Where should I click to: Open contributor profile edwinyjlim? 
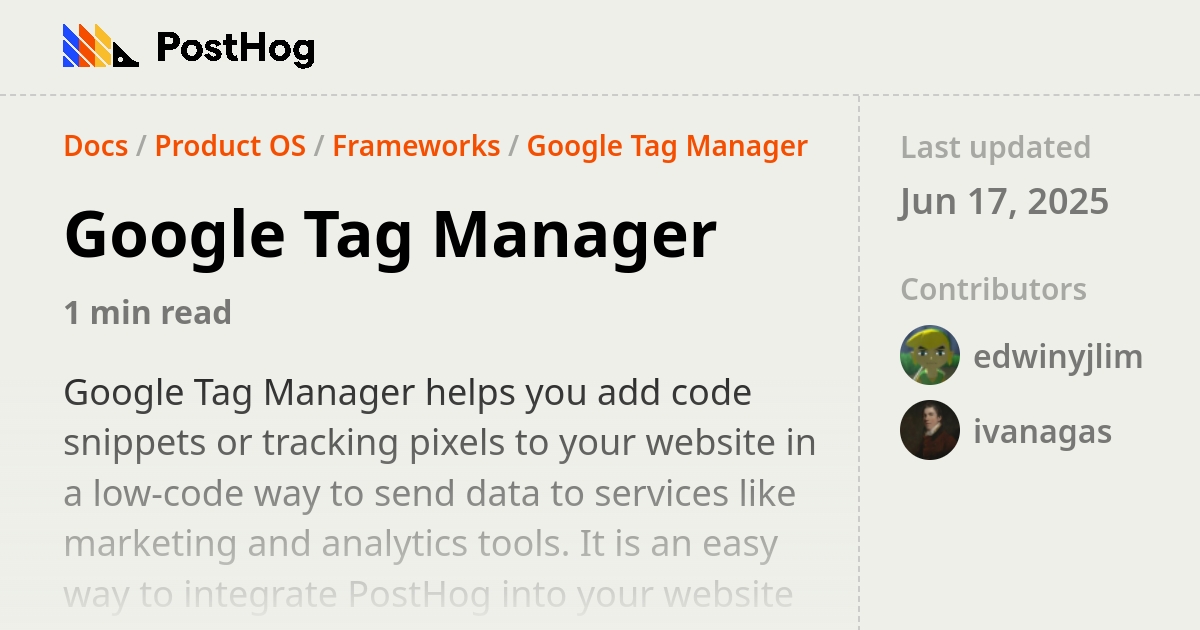point(1058,356)
